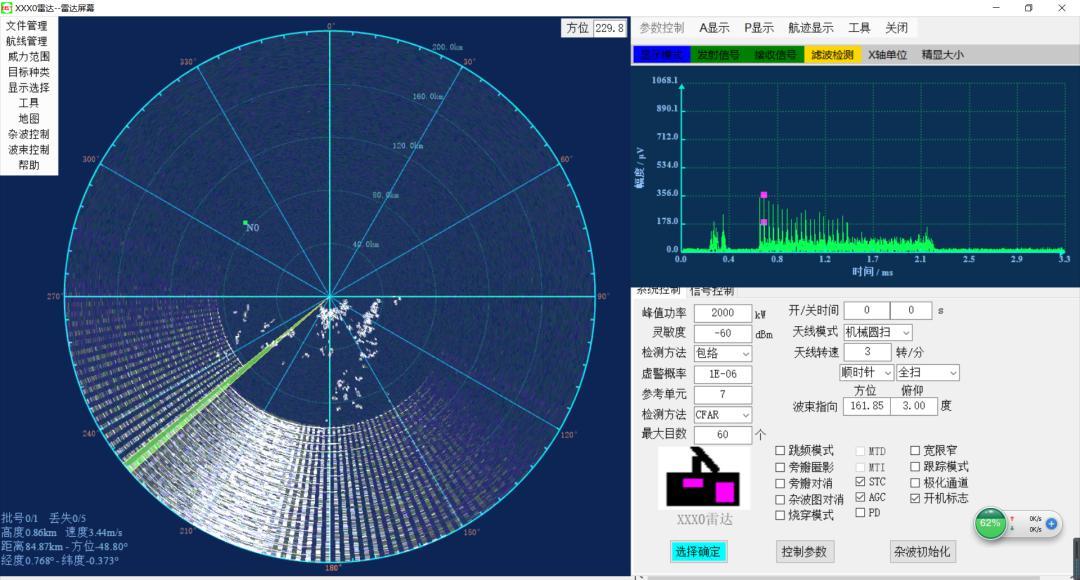1080x580 pixels.
Task: Click the 选择确定 button
Action: coord(699,551)
